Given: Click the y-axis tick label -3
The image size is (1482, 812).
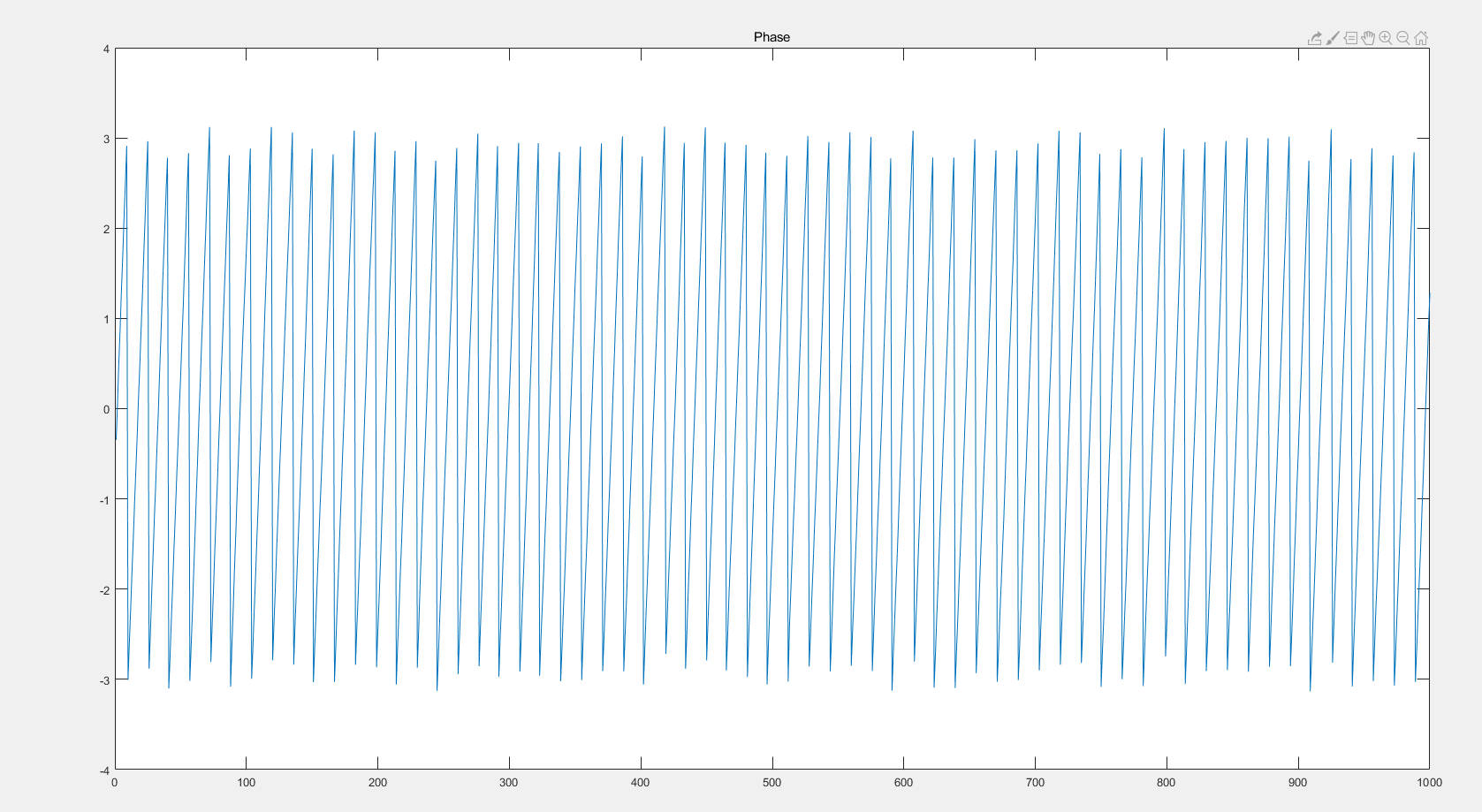Looking at the screenshot, I should point(105,680).
